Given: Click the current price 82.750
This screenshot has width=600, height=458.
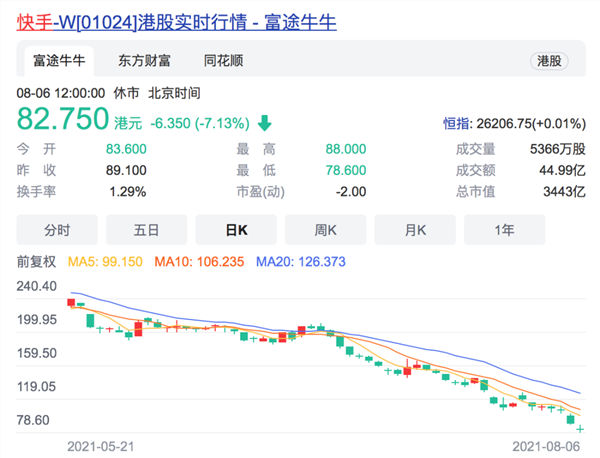Looking at the screenshot, I should 63,119.
